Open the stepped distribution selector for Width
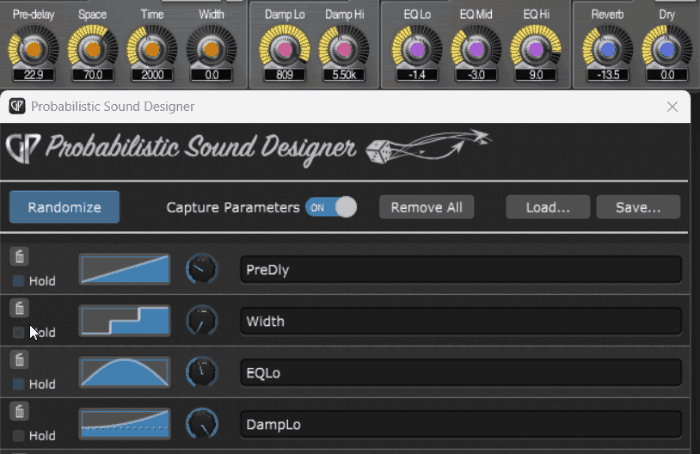 click(x=125, y=321)
